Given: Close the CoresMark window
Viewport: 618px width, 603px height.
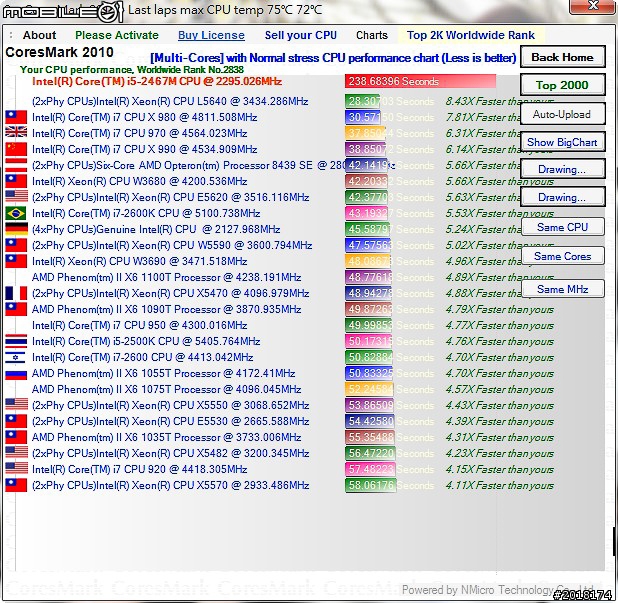Looking at the screenshot, I should click(592, 6).
